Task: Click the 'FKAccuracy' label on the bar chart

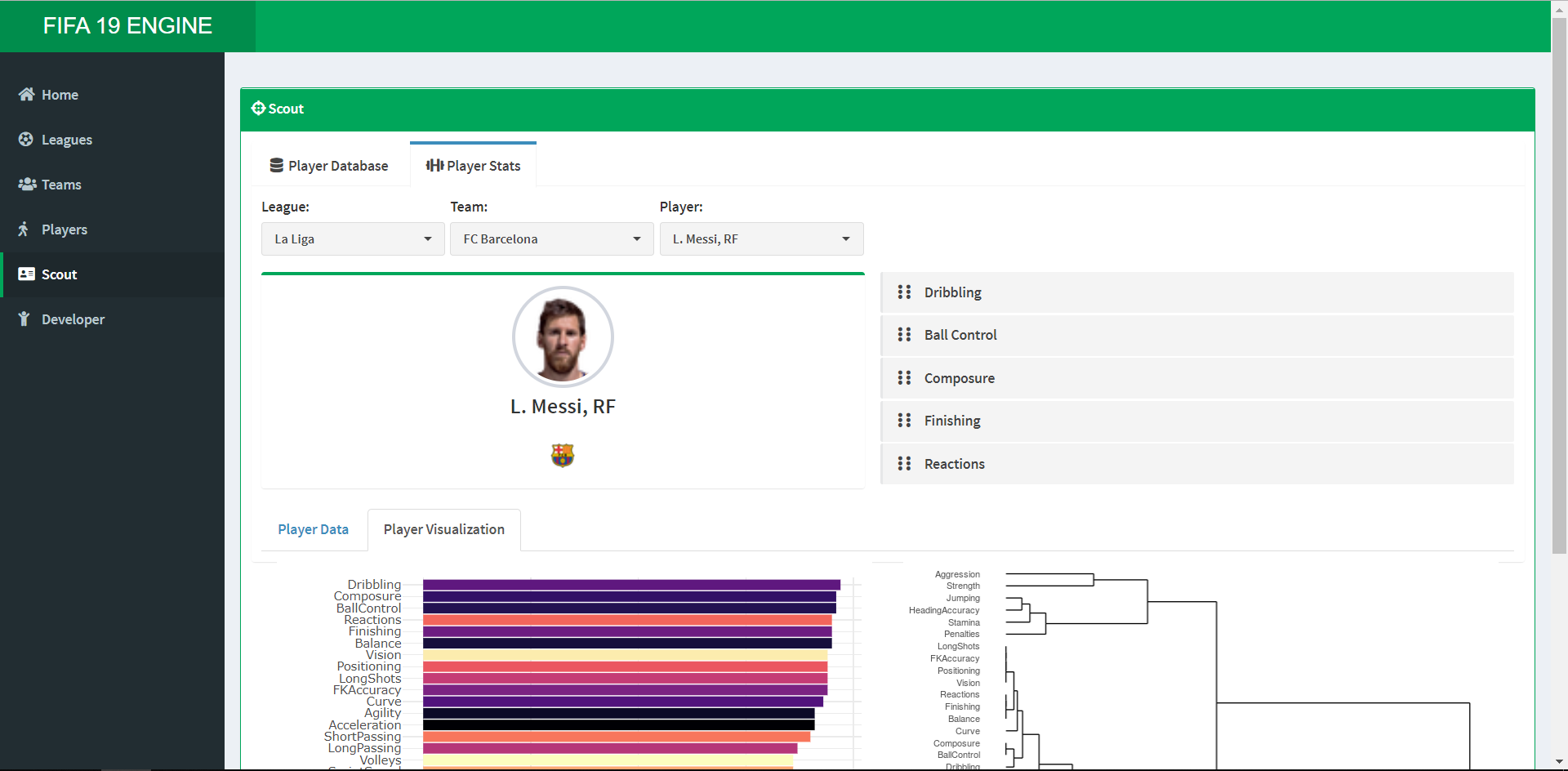Action: [x=367, y=690]
